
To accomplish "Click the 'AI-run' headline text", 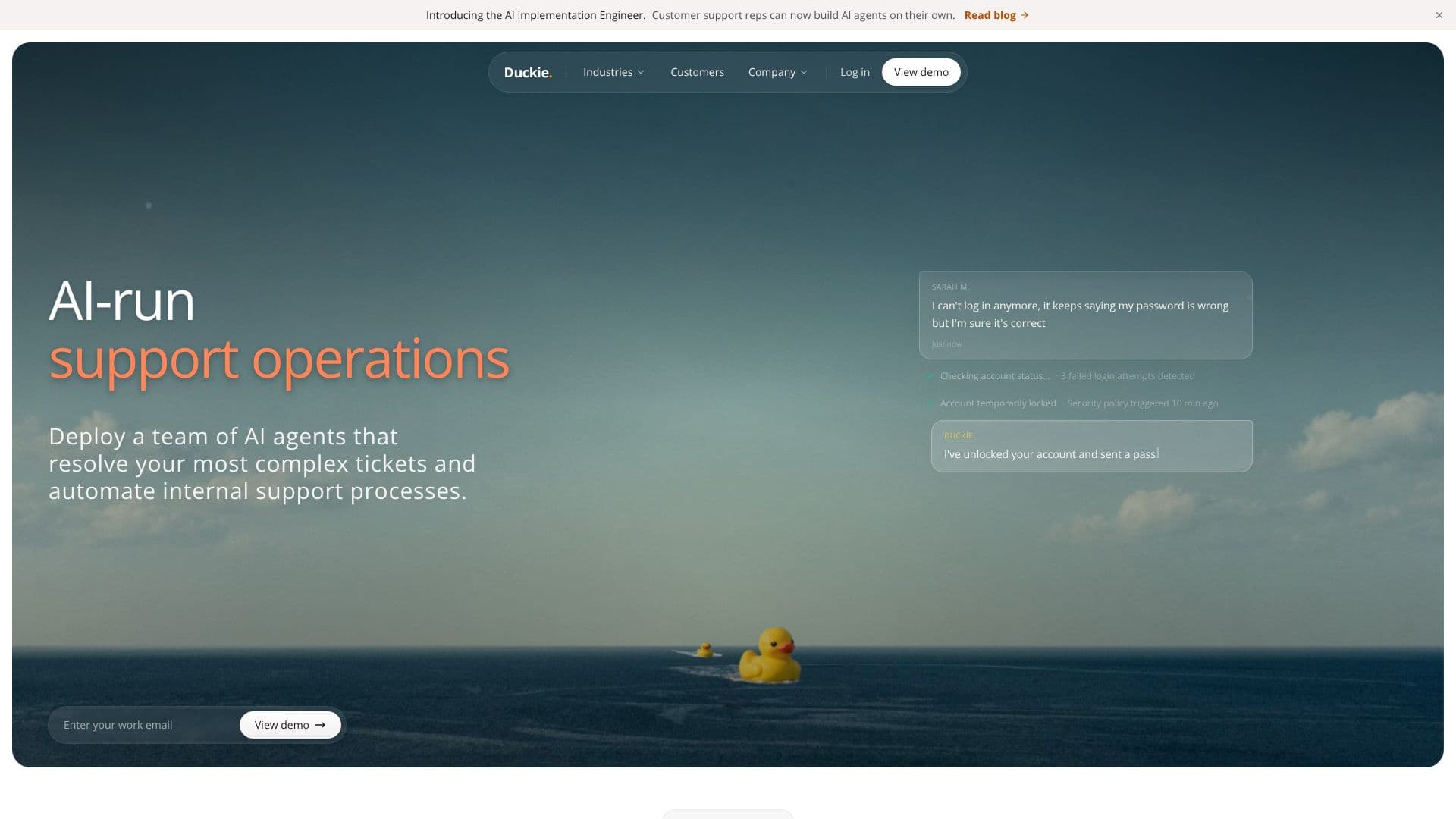I will click(x=121, y=301).
